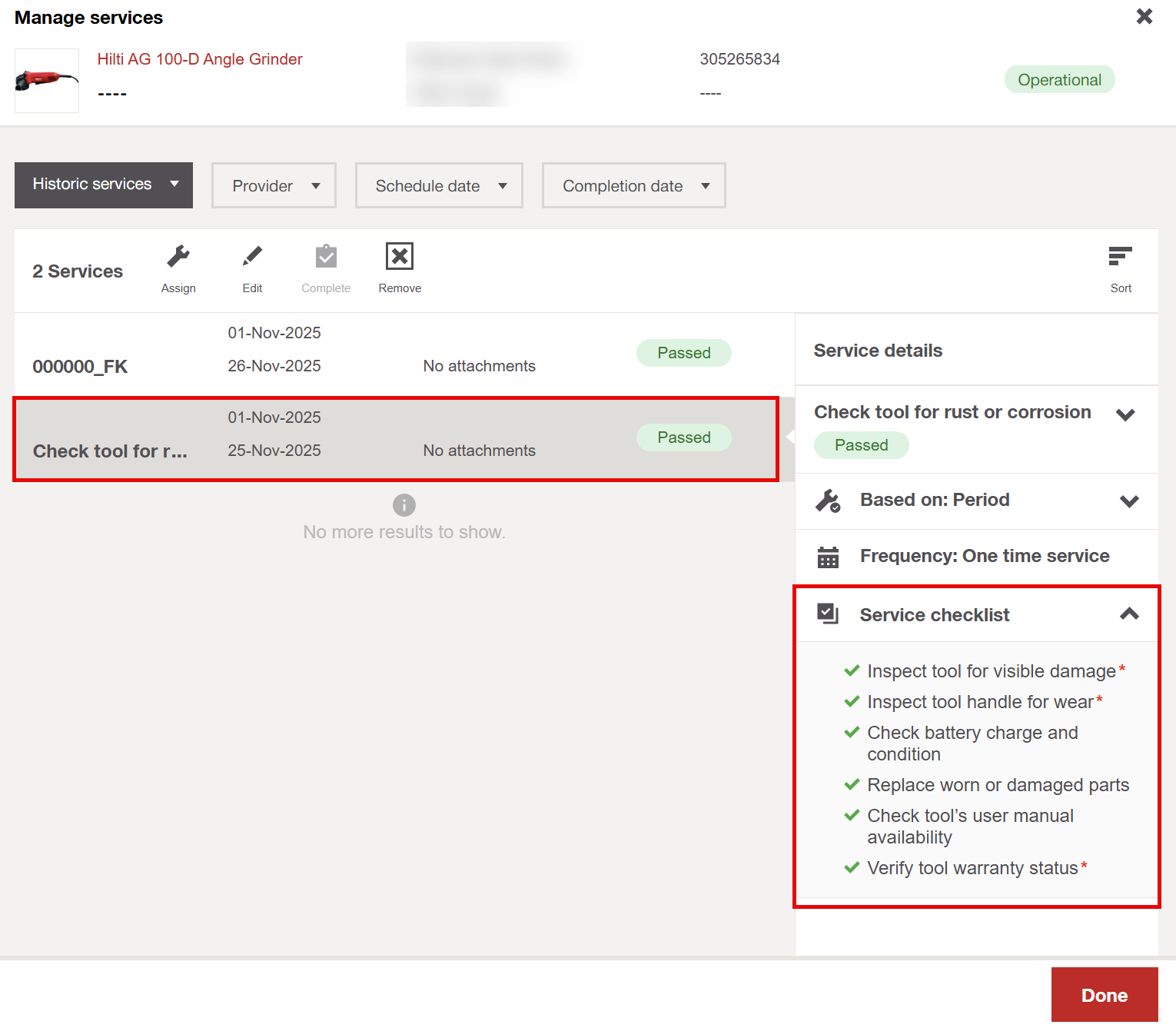Click the Based on Period wrench icon
Screen dimensions: 1176x1028
828,501
